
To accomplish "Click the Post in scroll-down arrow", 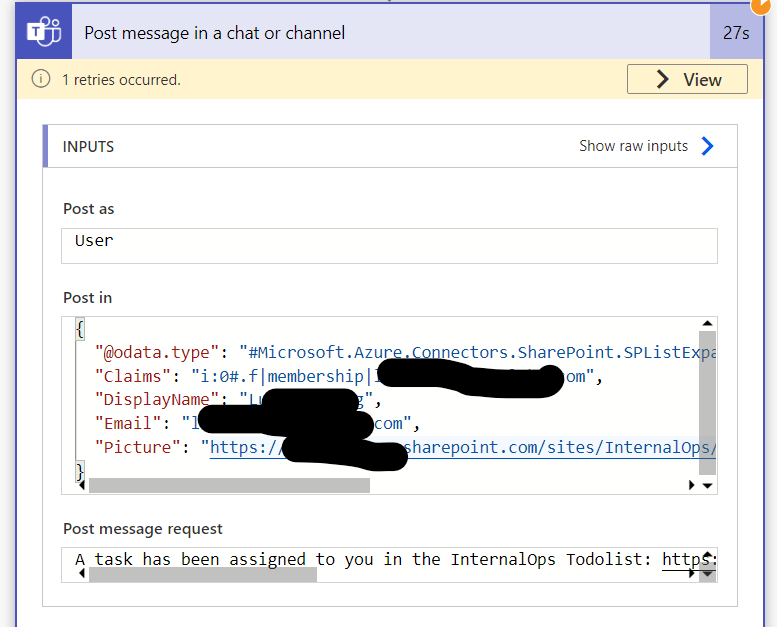I will click(708, 486).
